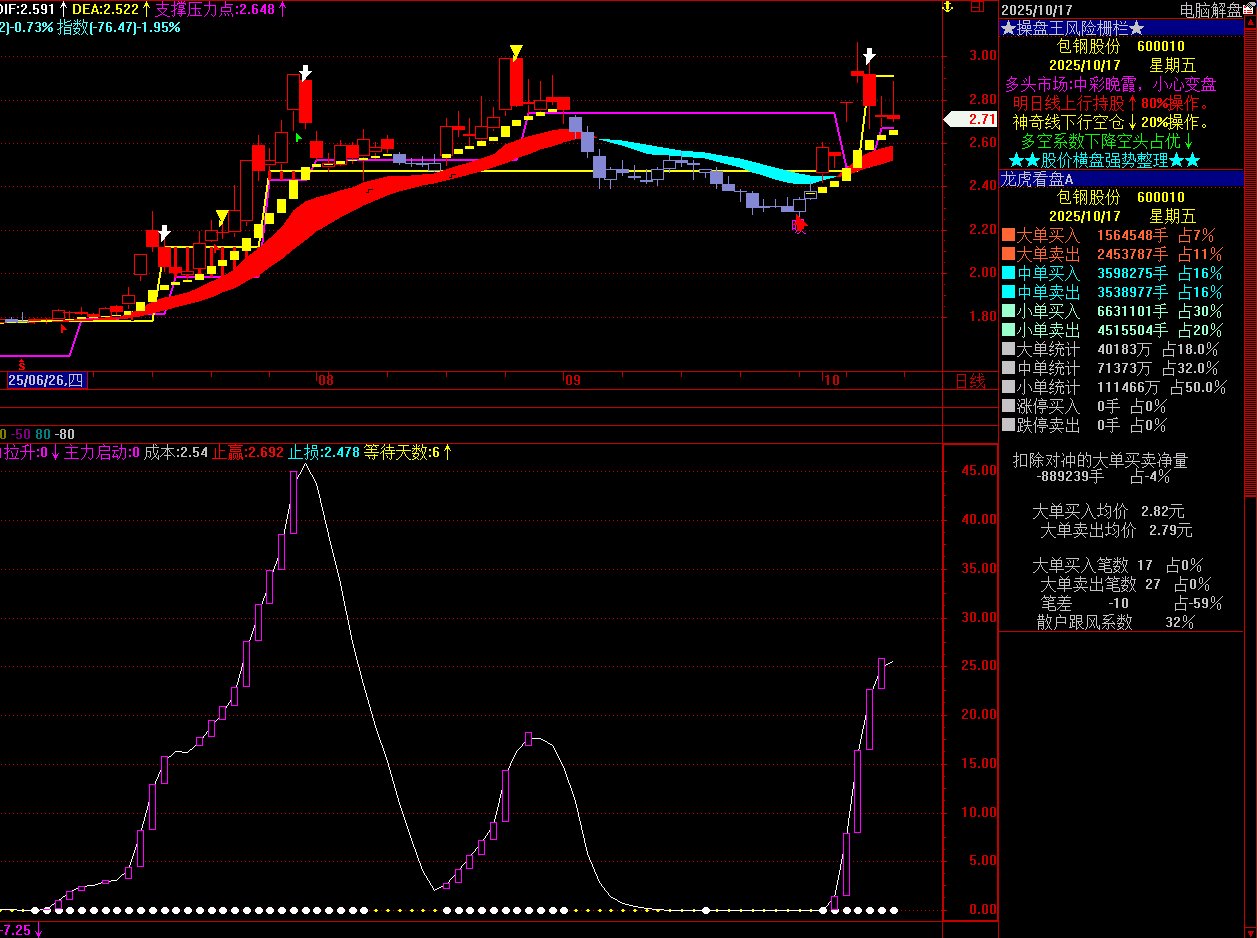Click the small green arrow marker below the late-July candle
Screen dimensions: 1258x938
pos(298,137)
